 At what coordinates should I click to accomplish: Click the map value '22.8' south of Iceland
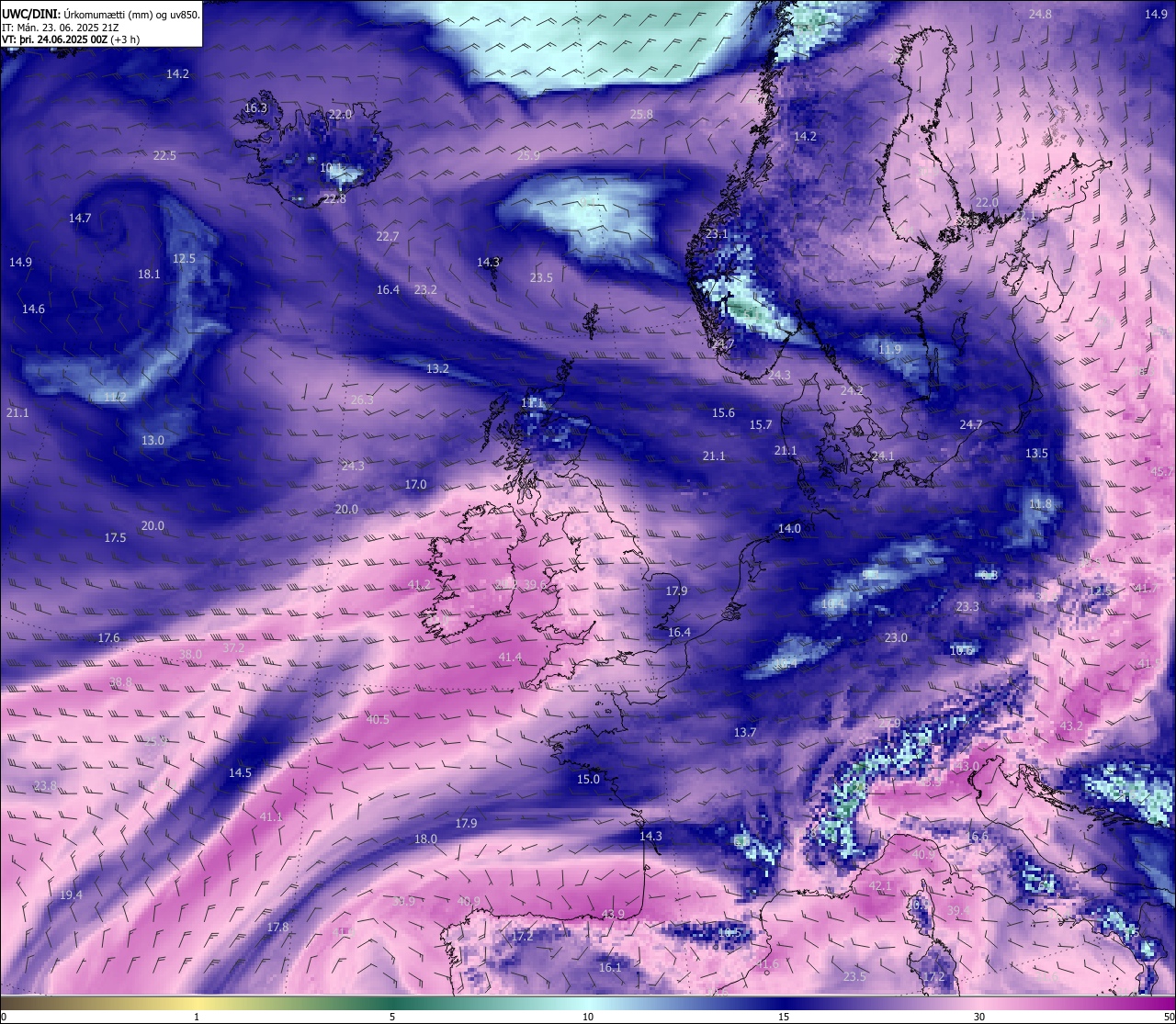pyautogui.click(x=334, y=199)
